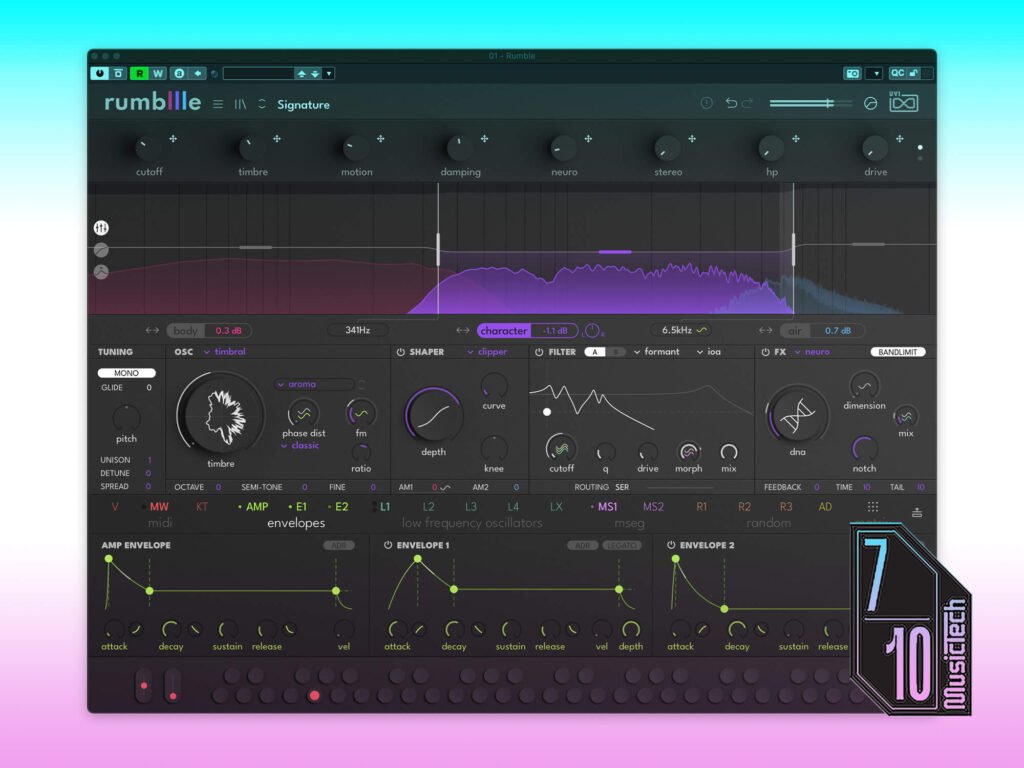
Task: Click the host snapshot camera icon
Action: pyautogui.click(x=852, y=73)
